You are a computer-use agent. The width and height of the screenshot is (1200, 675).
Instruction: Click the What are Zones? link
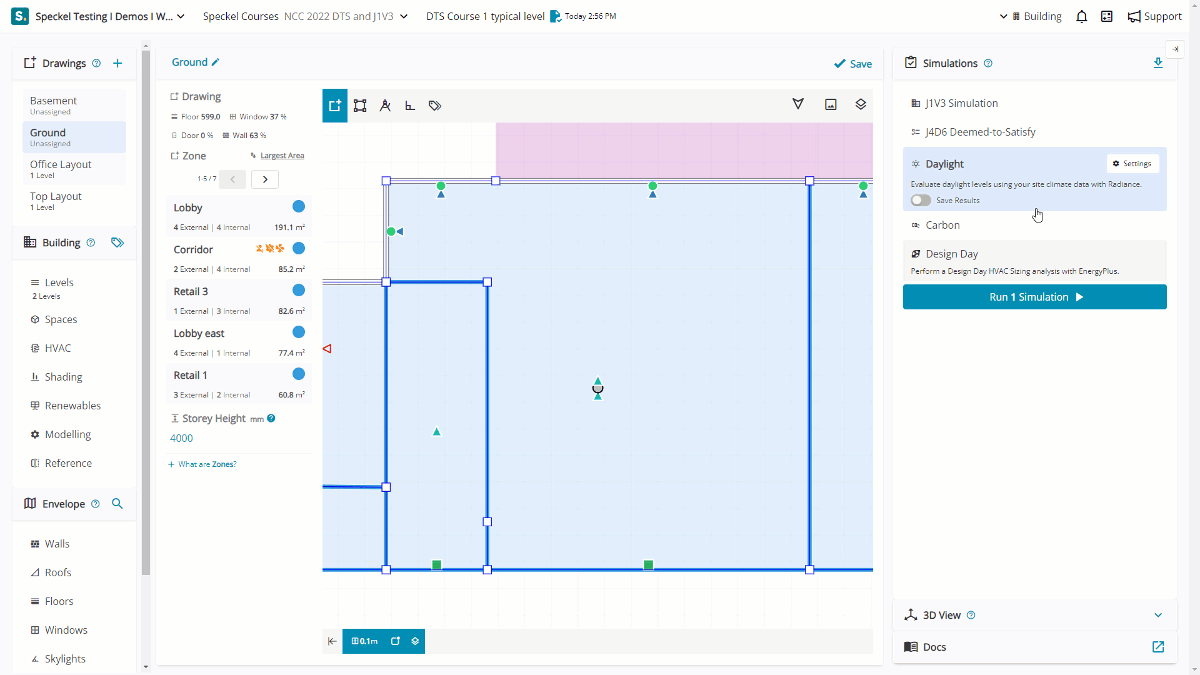(x=202, y=464)
